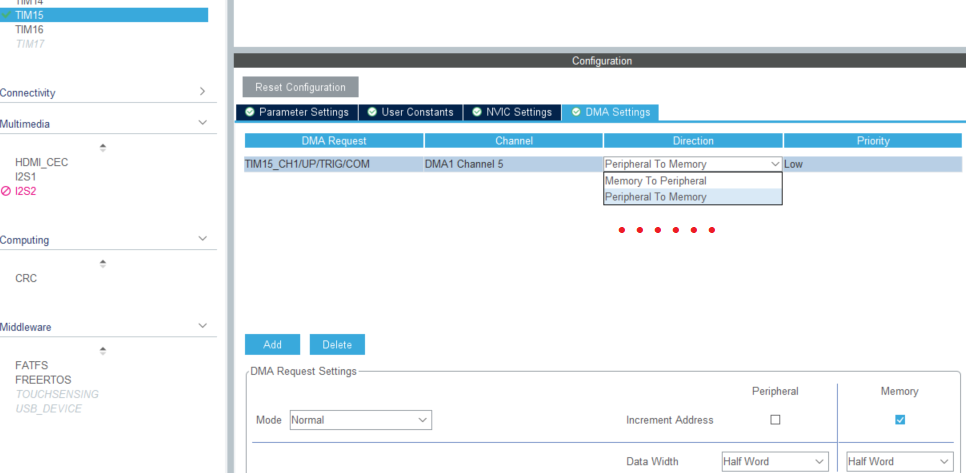The width and height of the screenshot is (966, 473).
Task: Click the sort arrows icon under Computing
Action: pyautogui.click(x=103, y=264)
